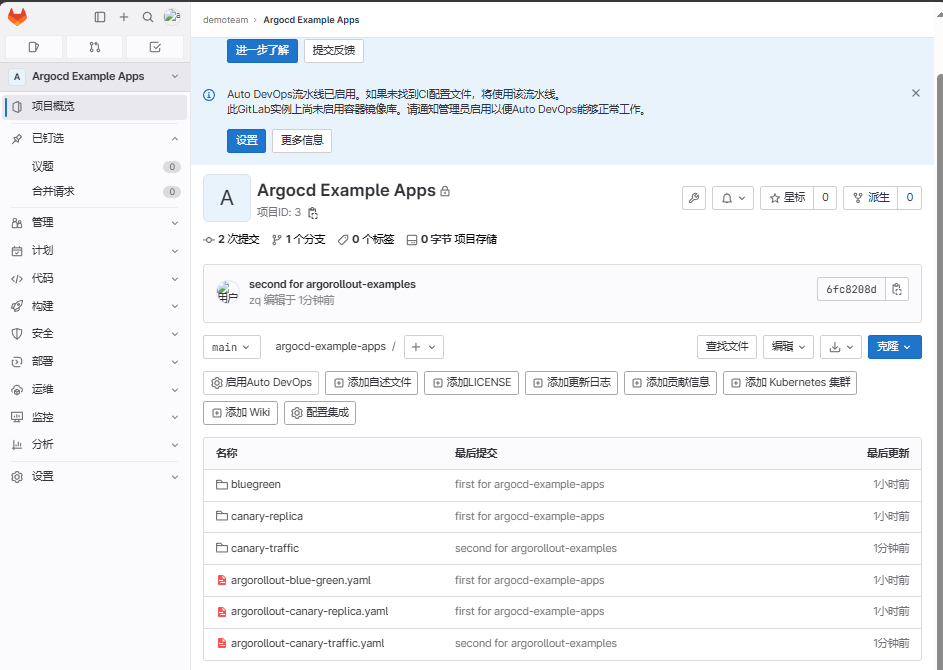Image resolution: width=943 pixels, height=670 pixels.
Task: Open the 2 次提交 commits link
Action: tap(232, 239)
